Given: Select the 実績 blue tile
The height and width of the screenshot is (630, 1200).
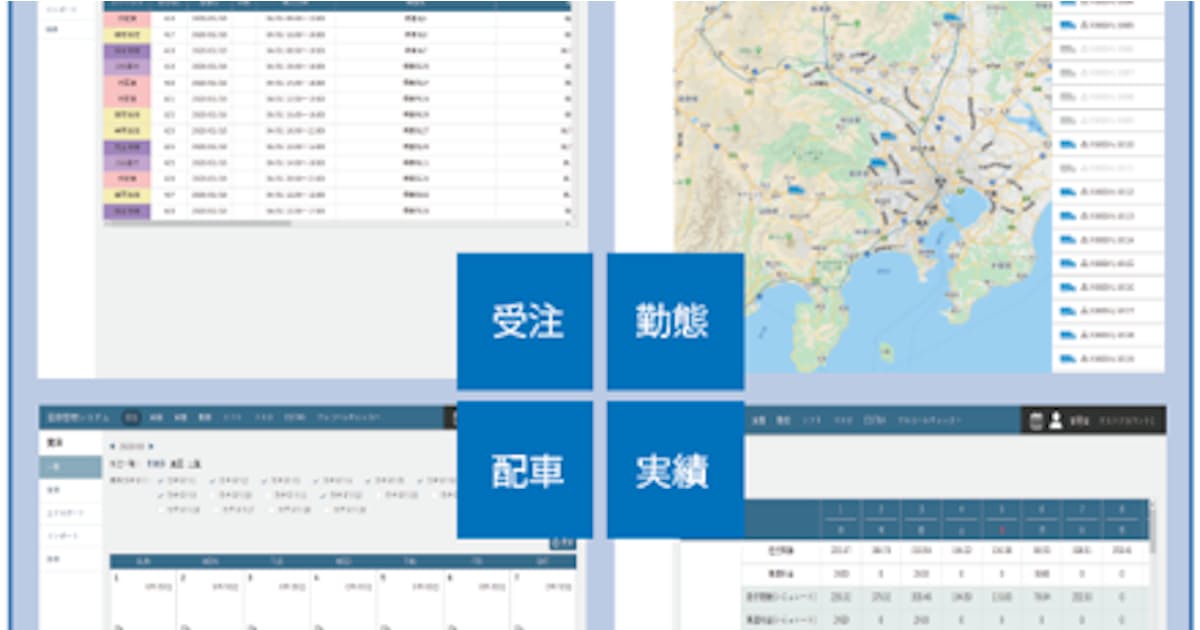Looking at the screenshot, I should [675, 471].
